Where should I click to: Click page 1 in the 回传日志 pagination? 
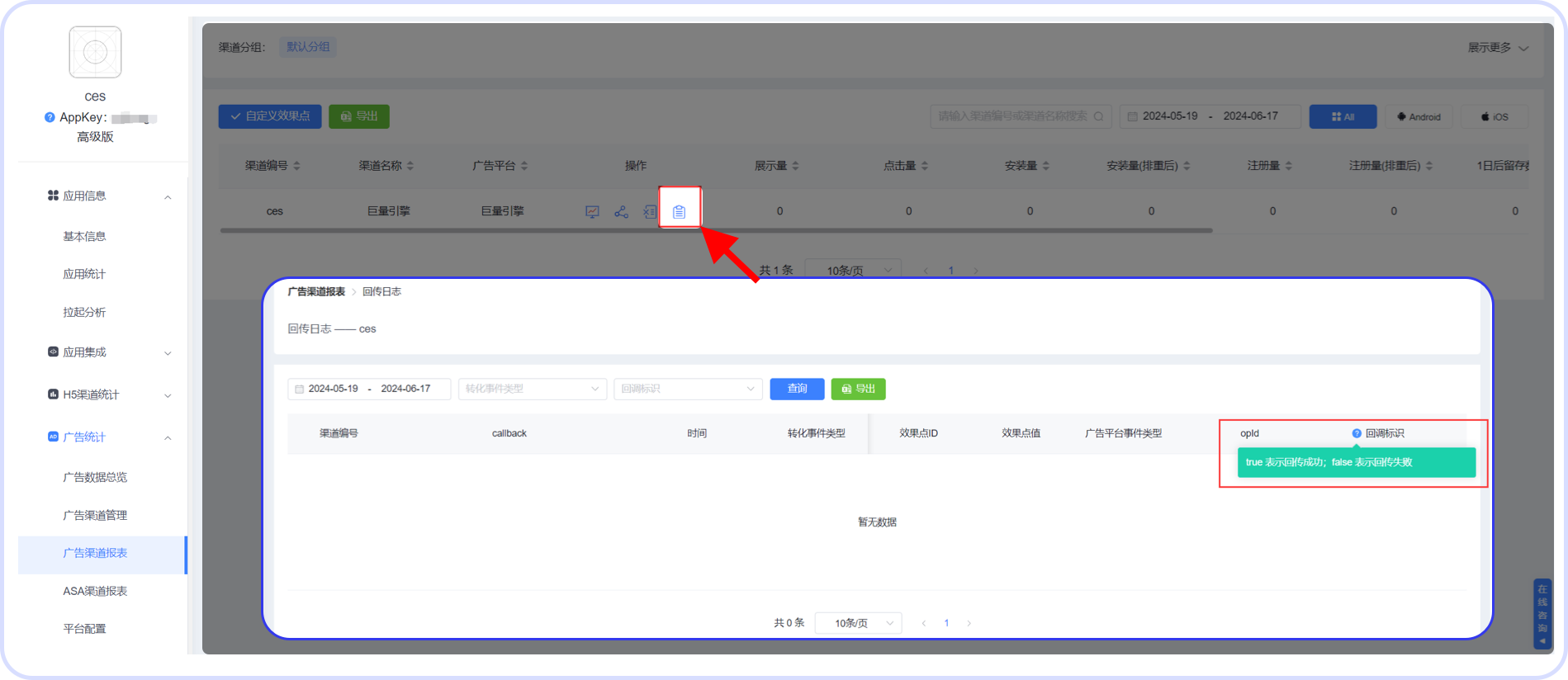pyautogui.click(x=946, y=623)
